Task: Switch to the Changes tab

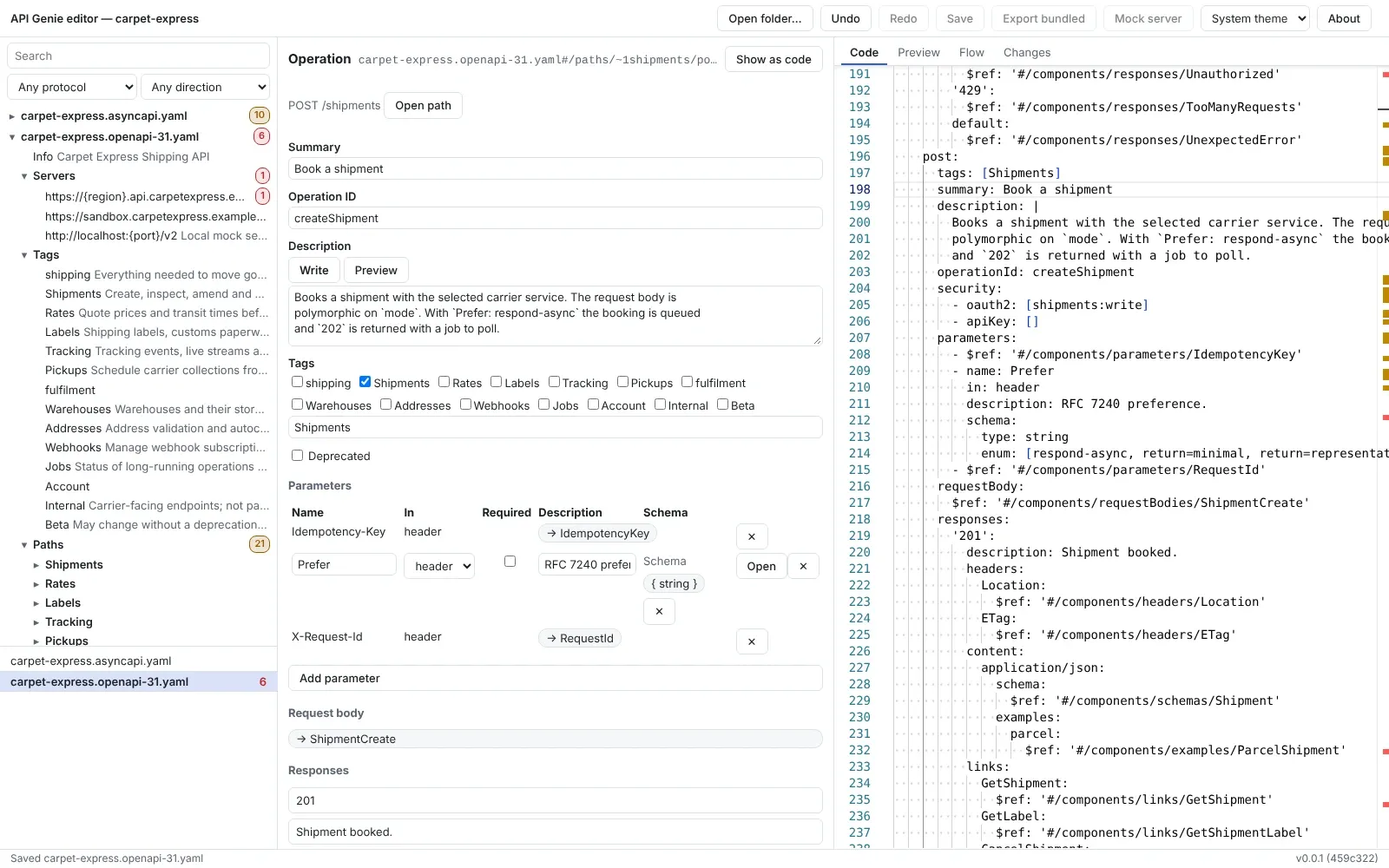Action: 1027,52
